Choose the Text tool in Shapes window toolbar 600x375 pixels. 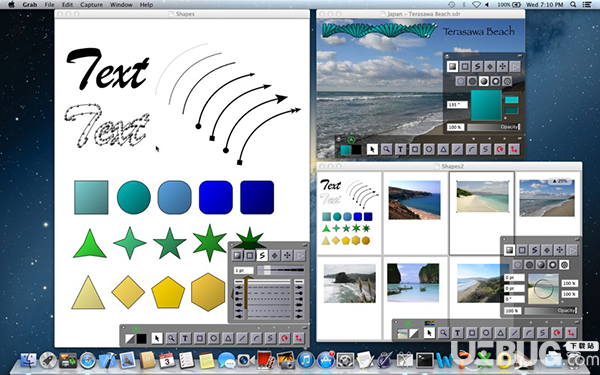click(x=185, y=338)
